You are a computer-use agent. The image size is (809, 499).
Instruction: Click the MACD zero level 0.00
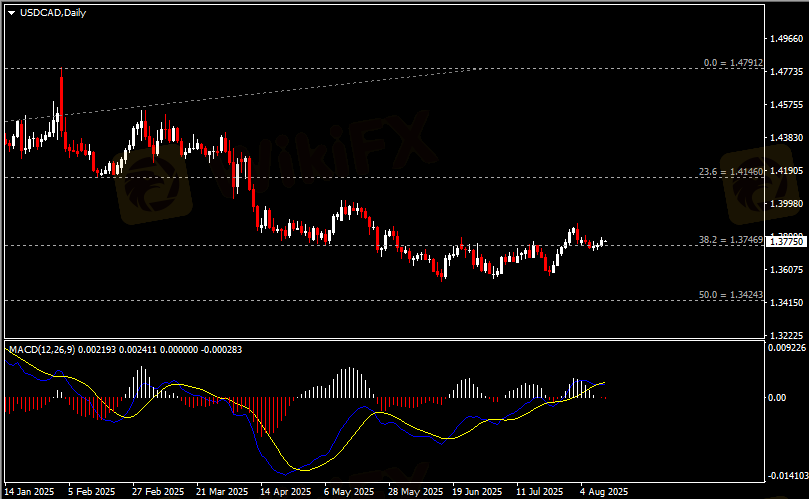point(777,397)
